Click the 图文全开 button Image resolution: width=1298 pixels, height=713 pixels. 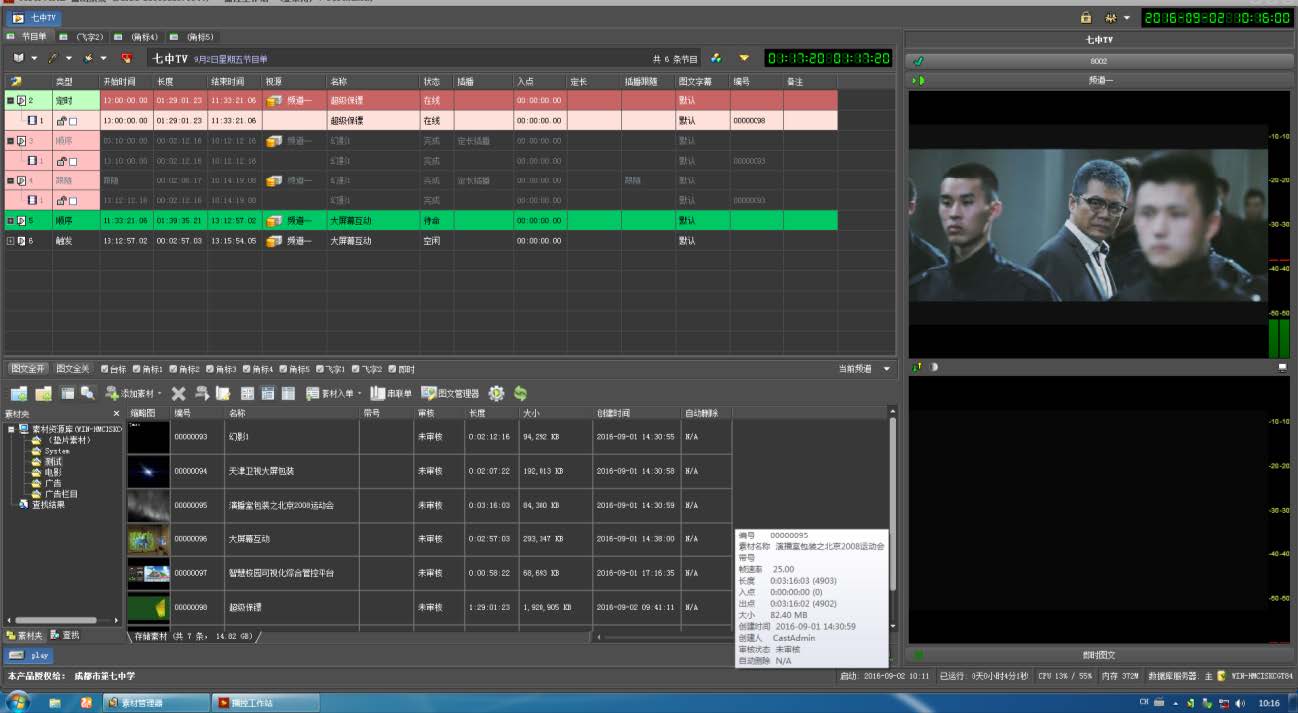[x=26, y=369]
